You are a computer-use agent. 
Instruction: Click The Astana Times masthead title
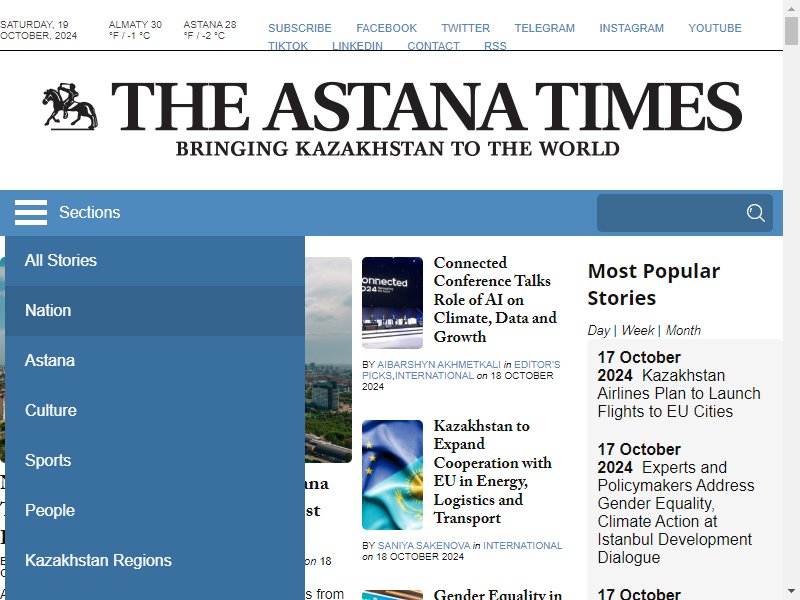426,106
